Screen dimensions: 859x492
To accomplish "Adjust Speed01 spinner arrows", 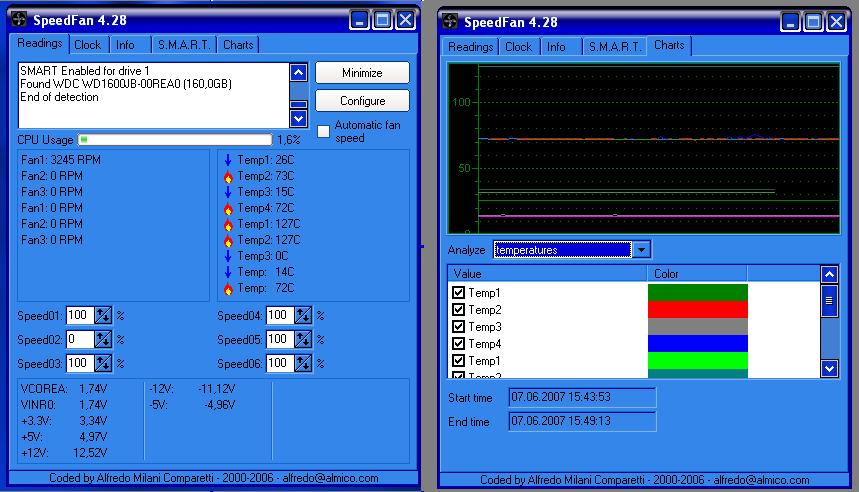I will pos(103,316).
